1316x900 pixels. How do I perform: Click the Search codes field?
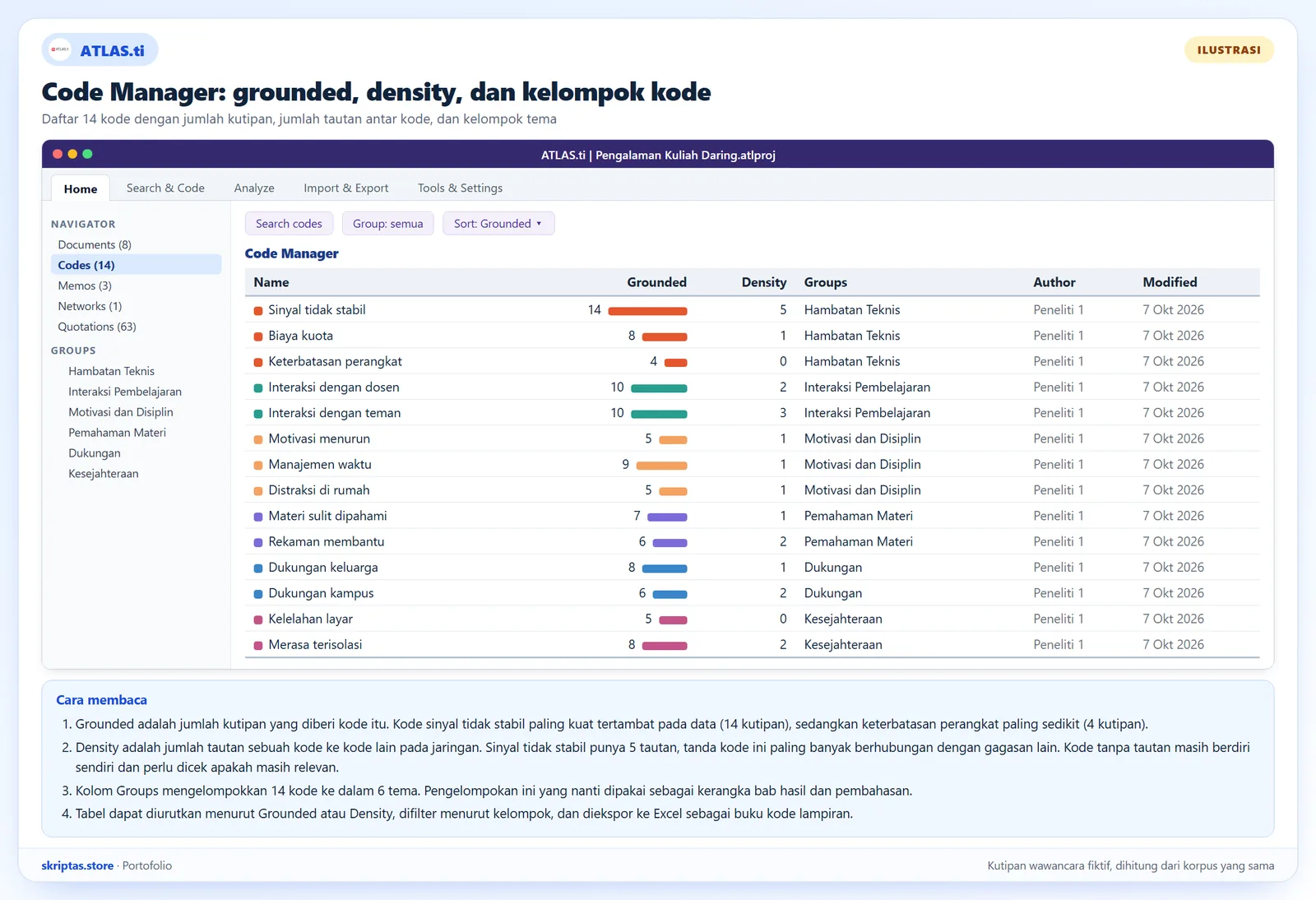click(x=289, y=224)
